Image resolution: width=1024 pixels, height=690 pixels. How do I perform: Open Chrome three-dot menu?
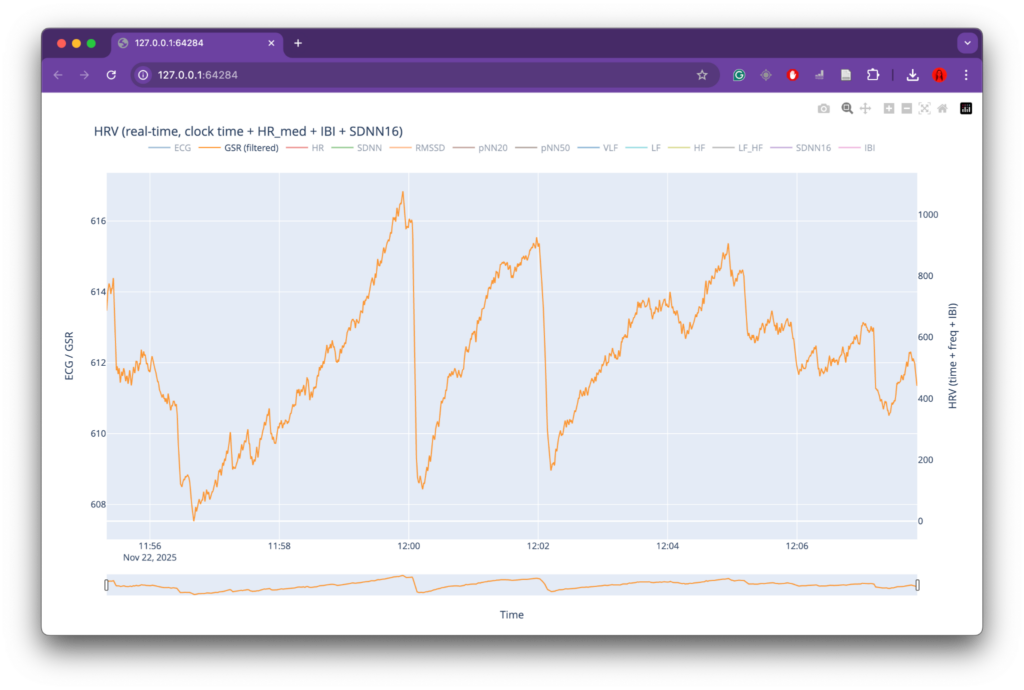[x=966, y=75]
